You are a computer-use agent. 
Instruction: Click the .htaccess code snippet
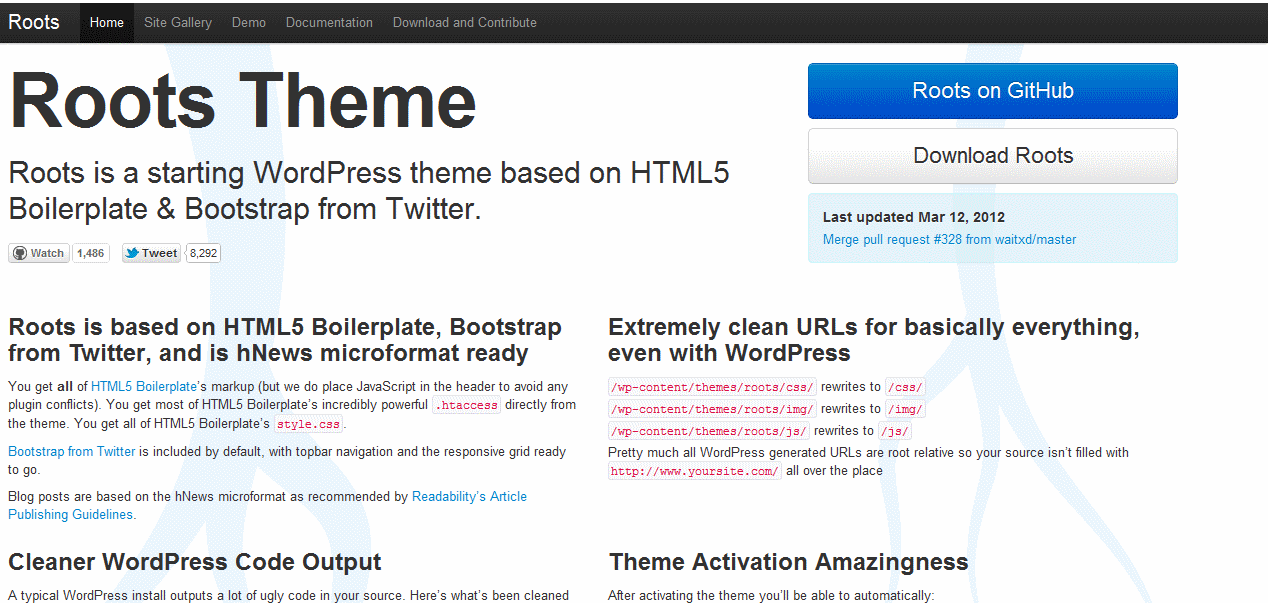[x=465, y=406]
